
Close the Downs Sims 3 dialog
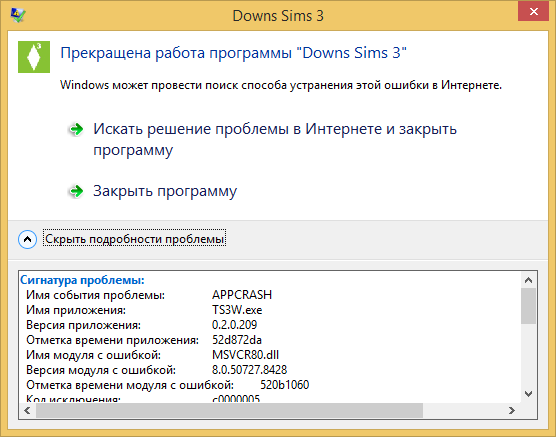click(x=533, y=12)
